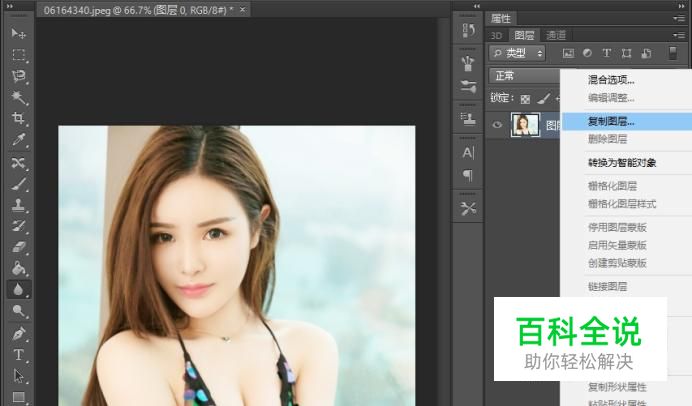The width and height of the screenshot is (692, 406).
Task: Open the Character panel icon
Action: [x=468, y=153]
